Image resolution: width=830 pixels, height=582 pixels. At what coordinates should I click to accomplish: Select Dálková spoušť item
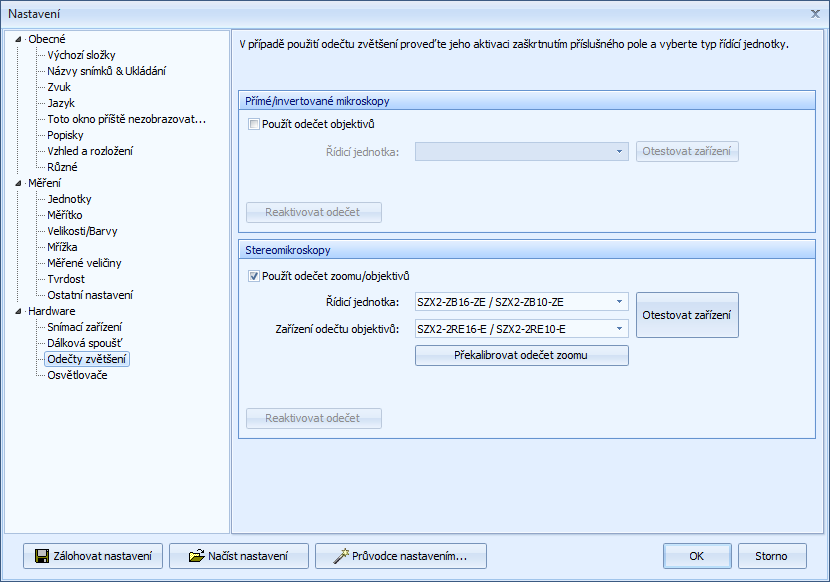coord(85,343)
